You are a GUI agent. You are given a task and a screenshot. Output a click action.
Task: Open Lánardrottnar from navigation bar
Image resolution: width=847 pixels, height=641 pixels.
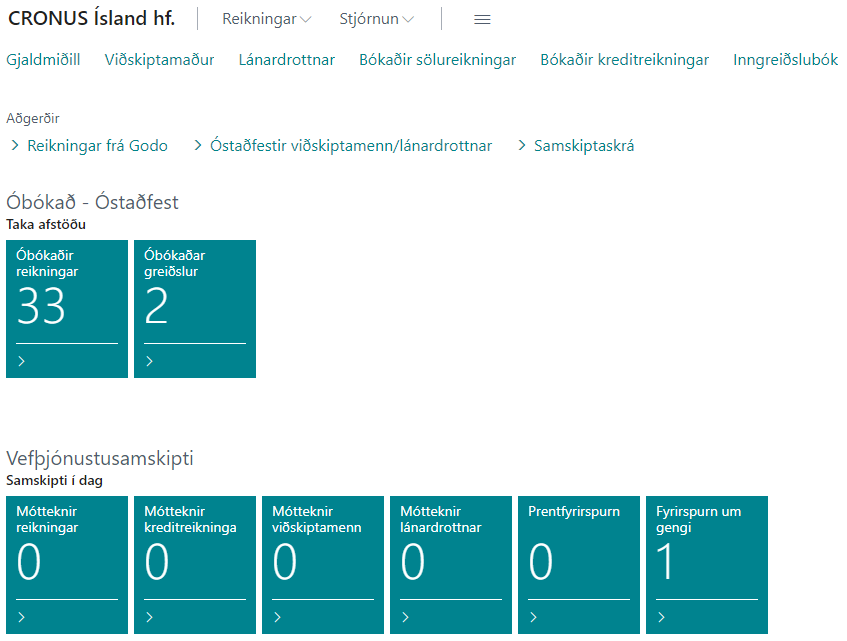pyautogui.click(x=286, y=60)
